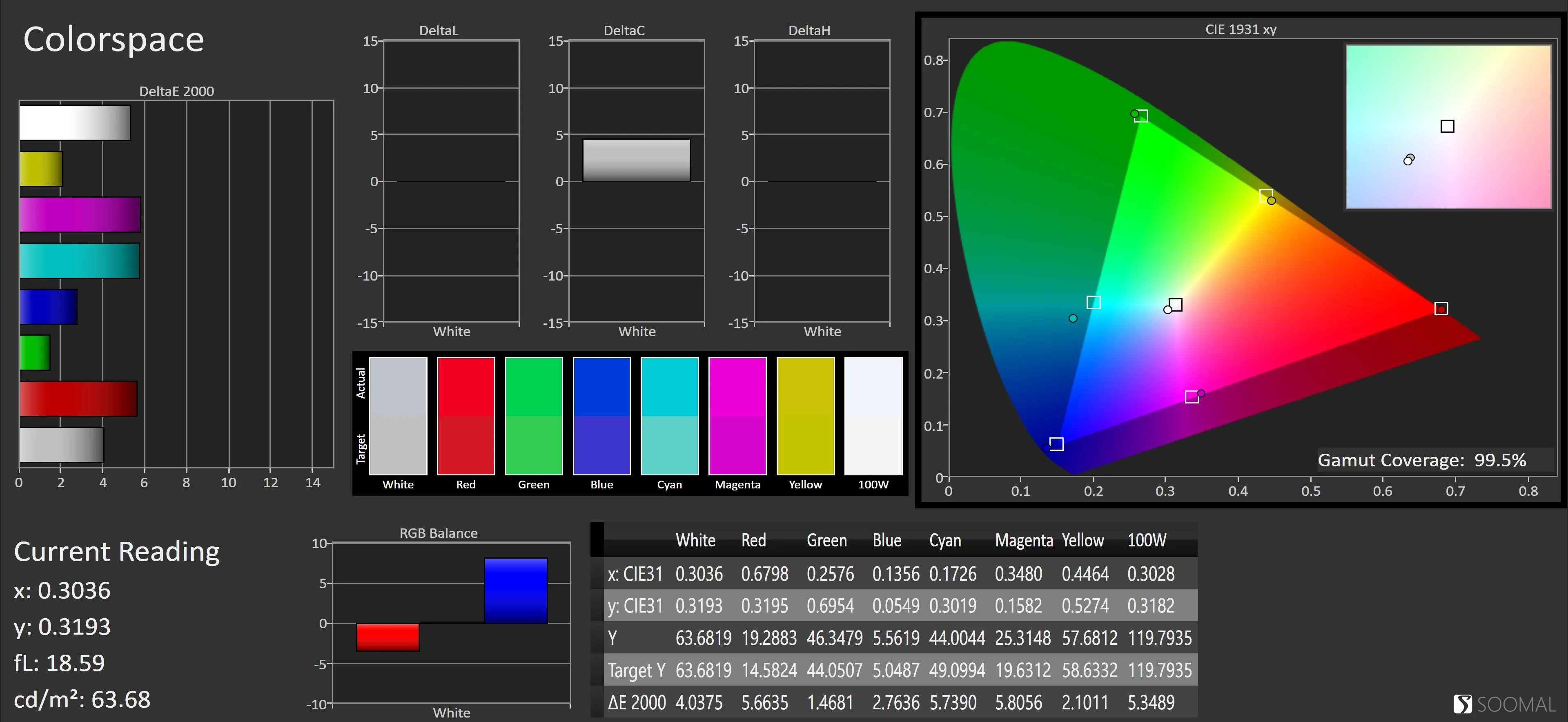Click the cyan target square on CIE diagram

click(1093, 302)
